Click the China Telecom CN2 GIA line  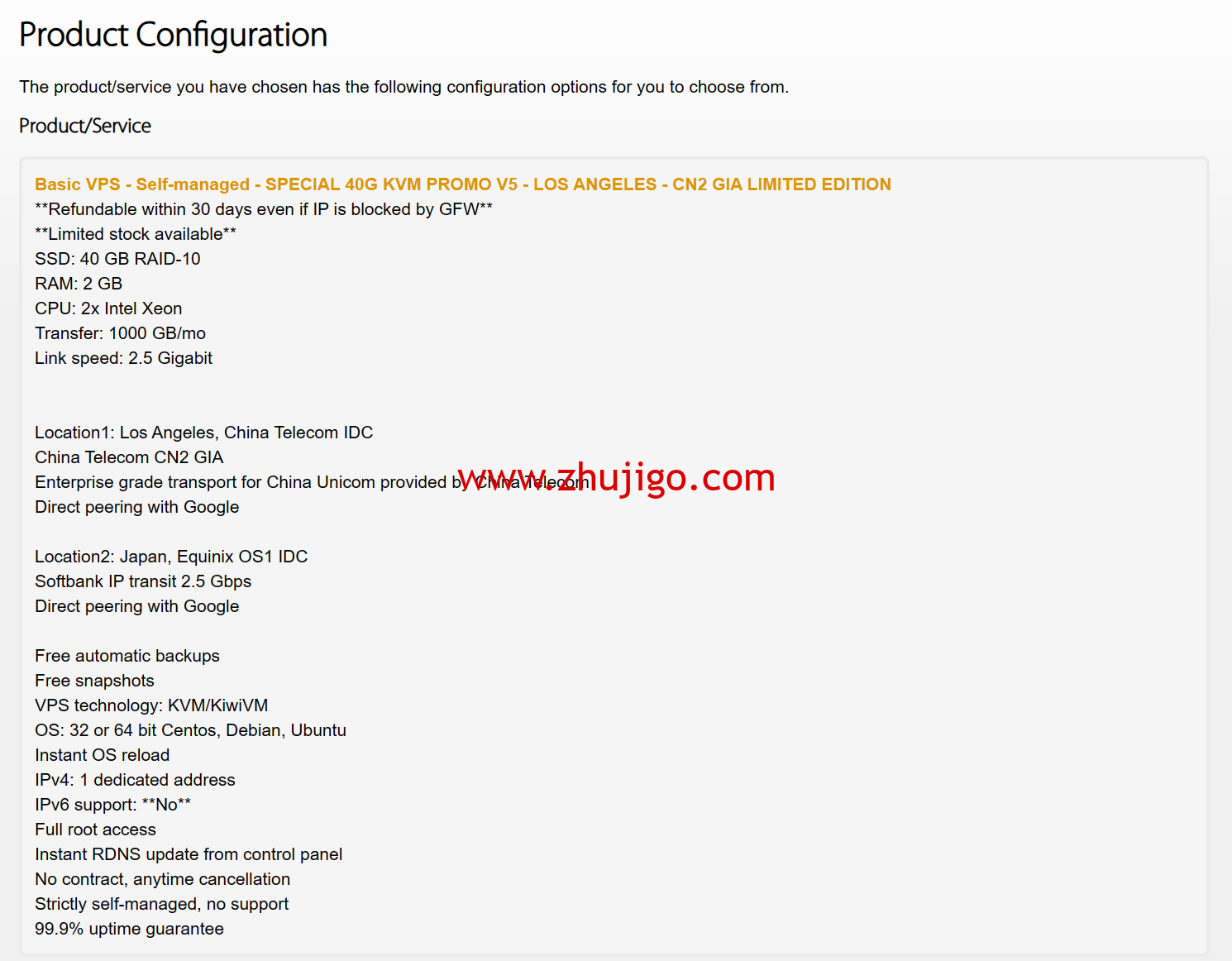coord(129,457)
